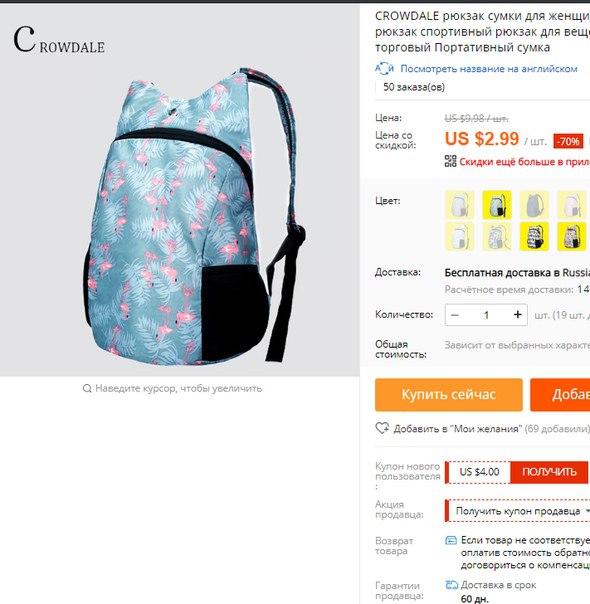Screen dimensions: 590x604
Task: Decrease quantity with the minus button
Action: (455, 315)
